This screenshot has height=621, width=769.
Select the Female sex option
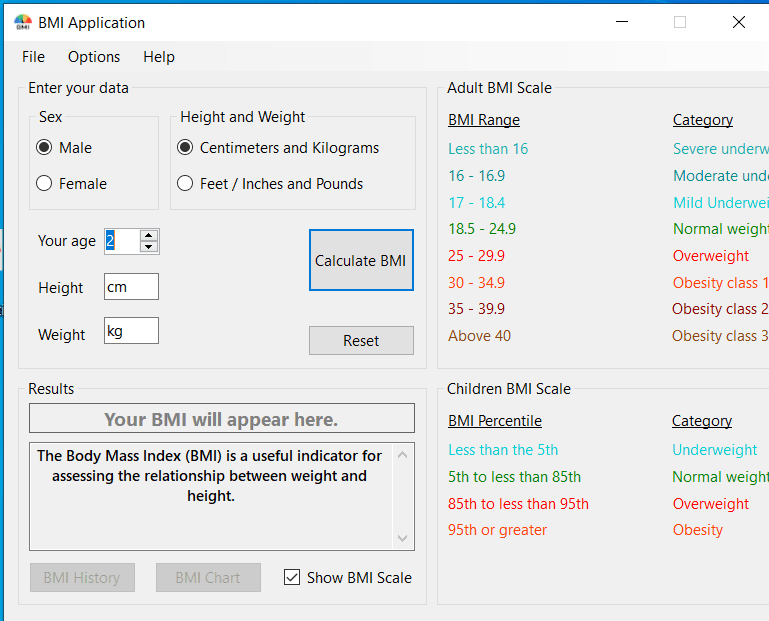click(x=44, y=184)
